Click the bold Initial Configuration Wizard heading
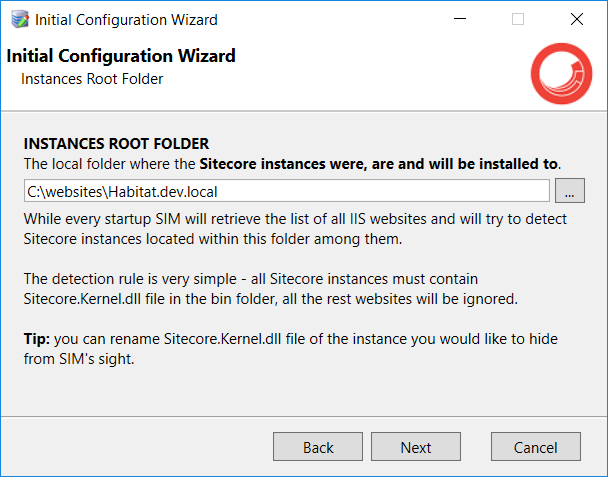This screenshot has width=608, height=477. 121,56
